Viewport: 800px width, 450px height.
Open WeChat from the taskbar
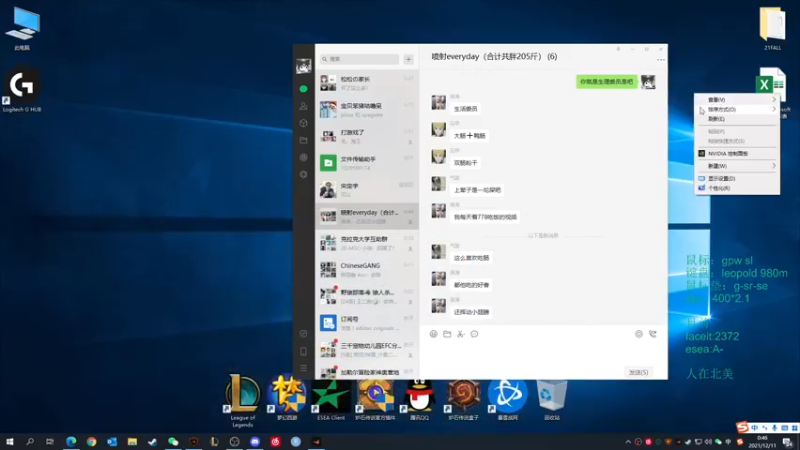173,441
